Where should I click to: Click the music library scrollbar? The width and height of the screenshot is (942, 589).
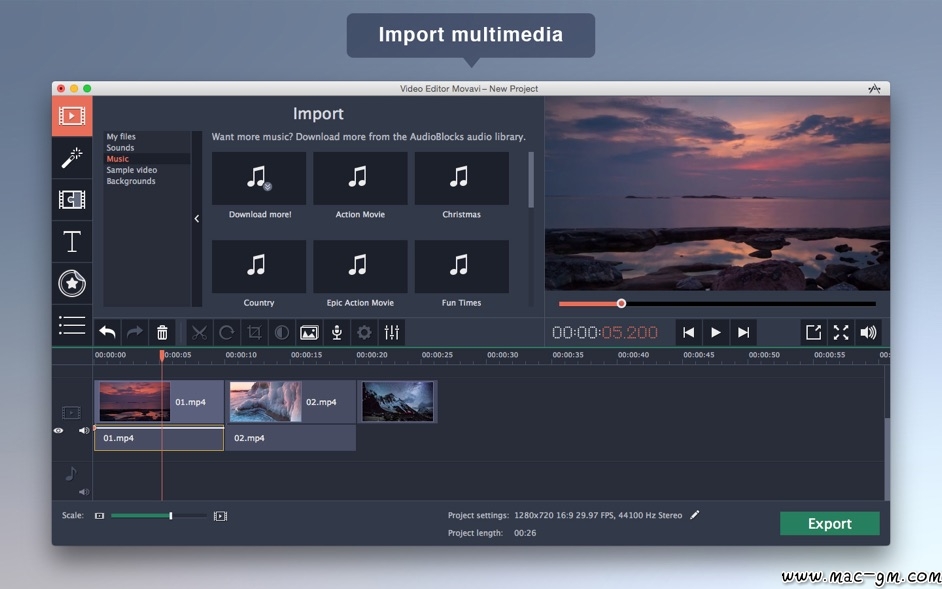tap(531, 180)
